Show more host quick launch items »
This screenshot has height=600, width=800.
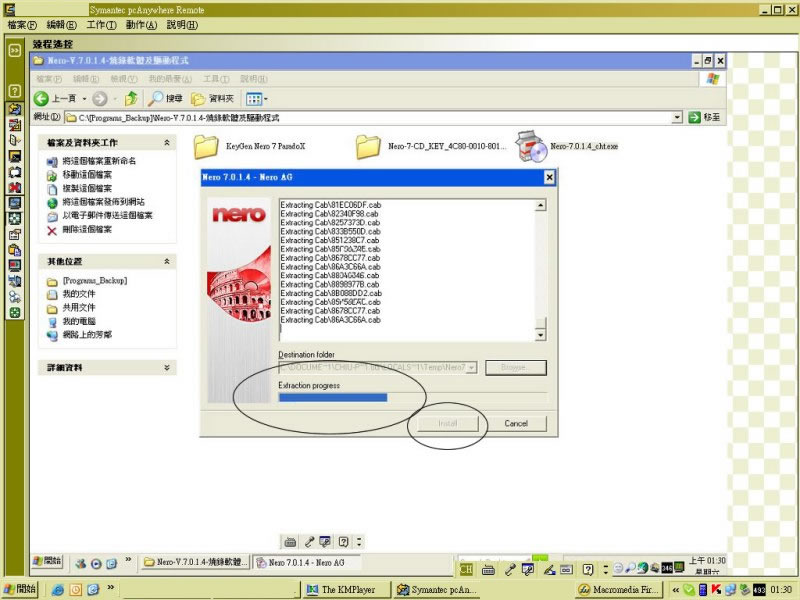click(110, 588)
